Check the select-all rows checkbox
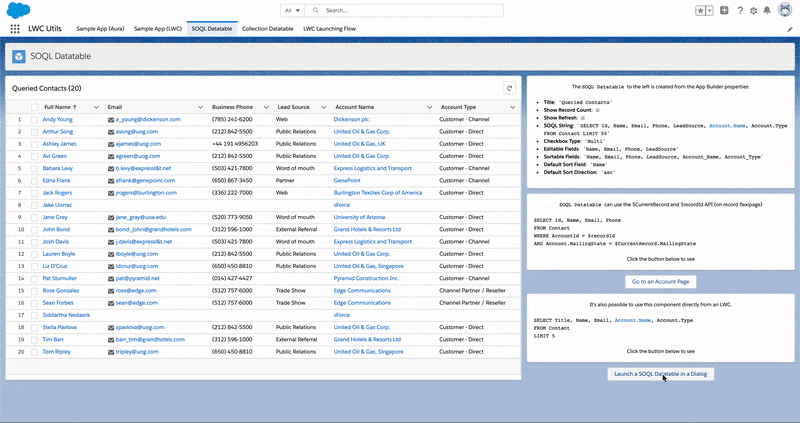 click(x=34, y=107)
